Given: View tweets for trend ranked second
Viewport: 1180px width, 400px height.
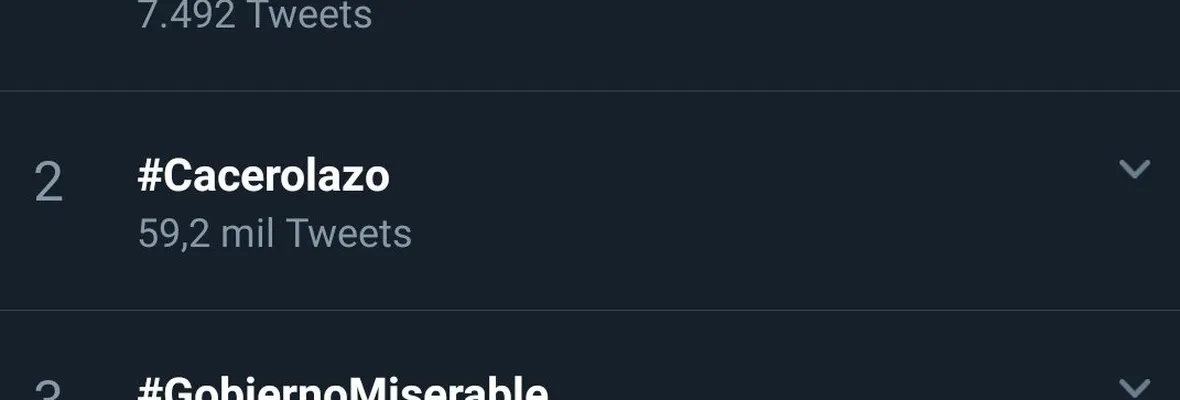Looking at the screenshot, I should coord(263,177).
